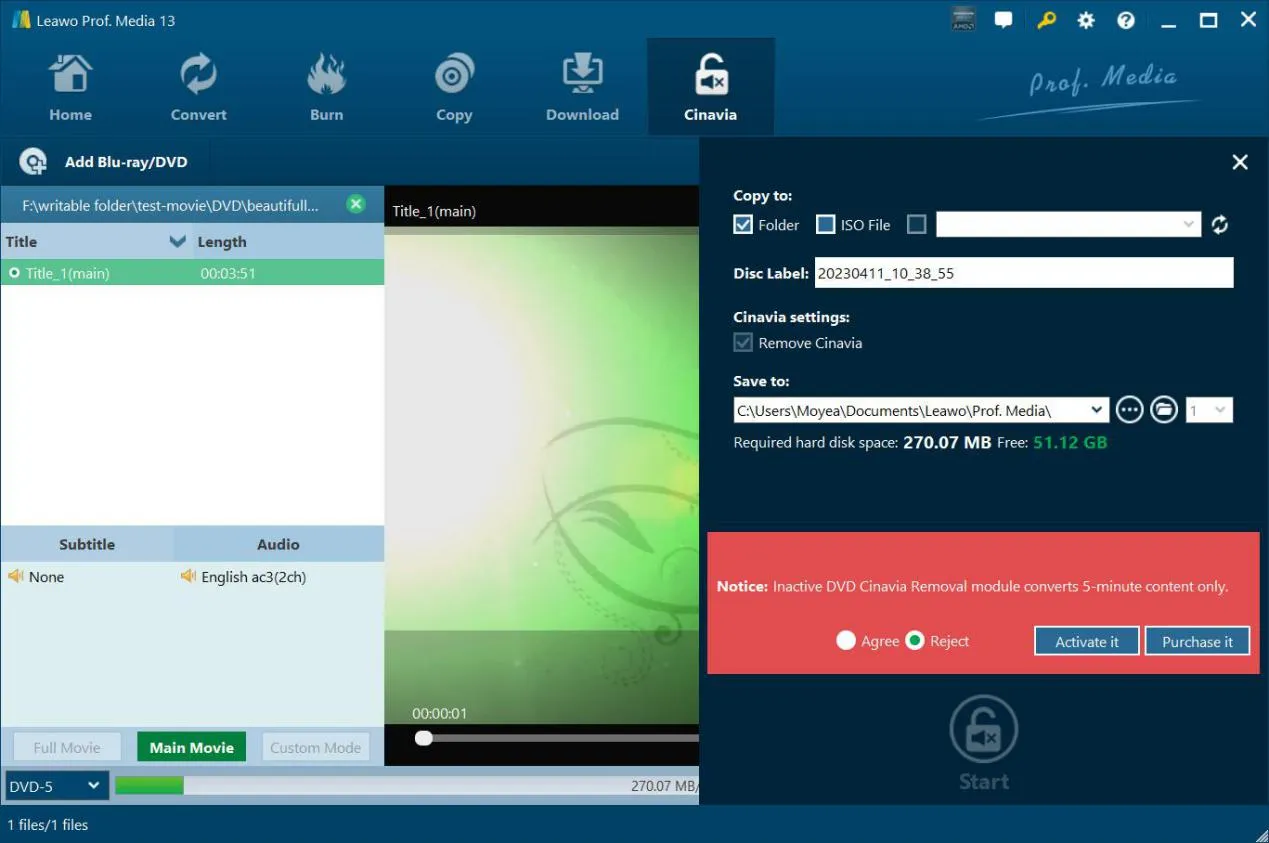Open the Burn module flame icon
The image size is (1269, 843).
point(326,76)
